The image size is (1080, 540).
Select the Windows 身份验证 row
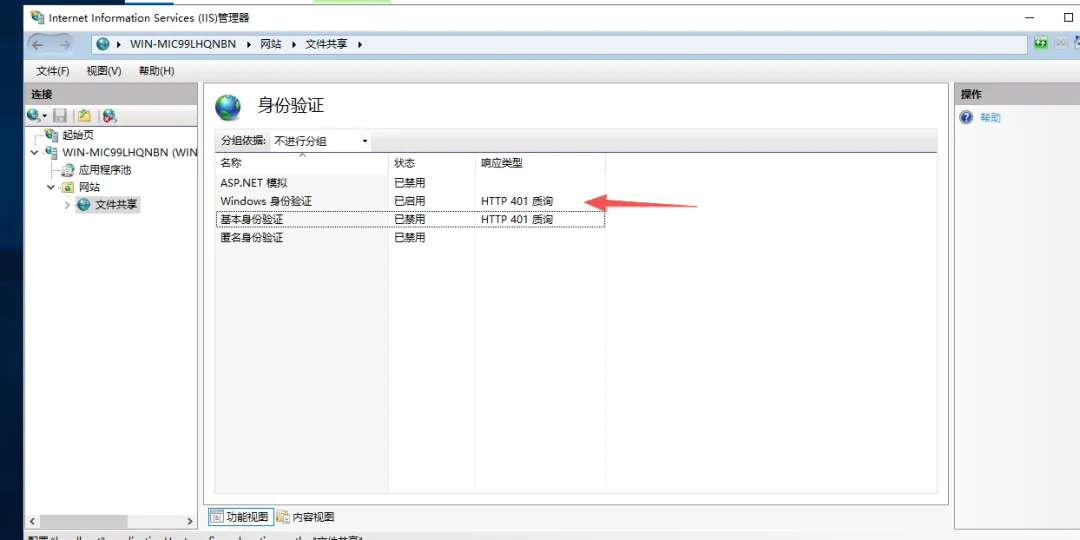411,201
